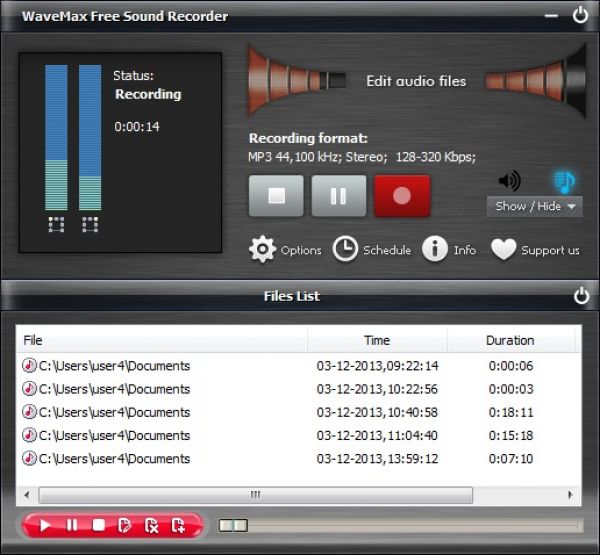Pause the recording
The height and width of the screenshot is (555, 600).
[339, 196]
